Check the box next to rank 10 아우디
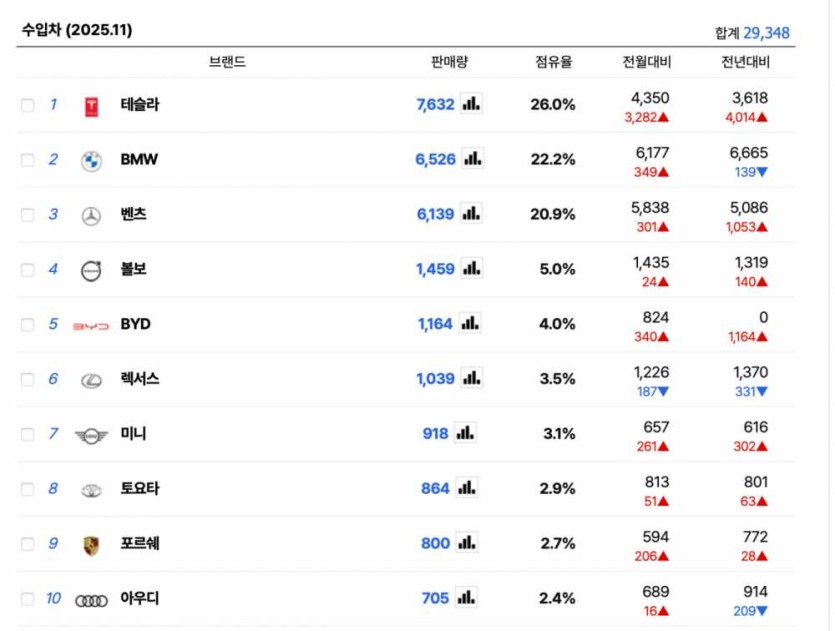 click(28, 599)
